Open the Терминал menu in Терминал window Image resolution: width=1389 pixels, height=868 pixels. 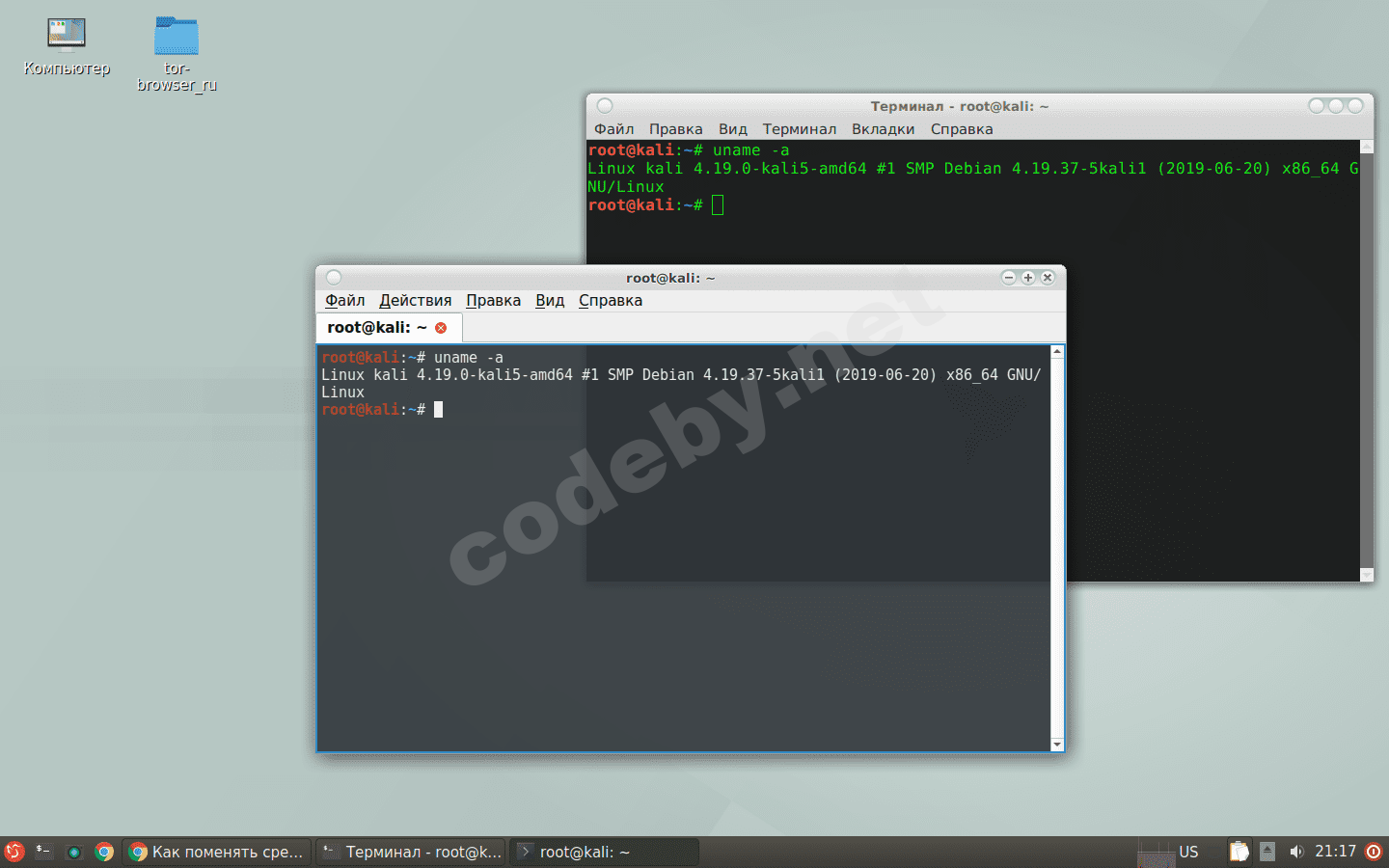point(799,129)
